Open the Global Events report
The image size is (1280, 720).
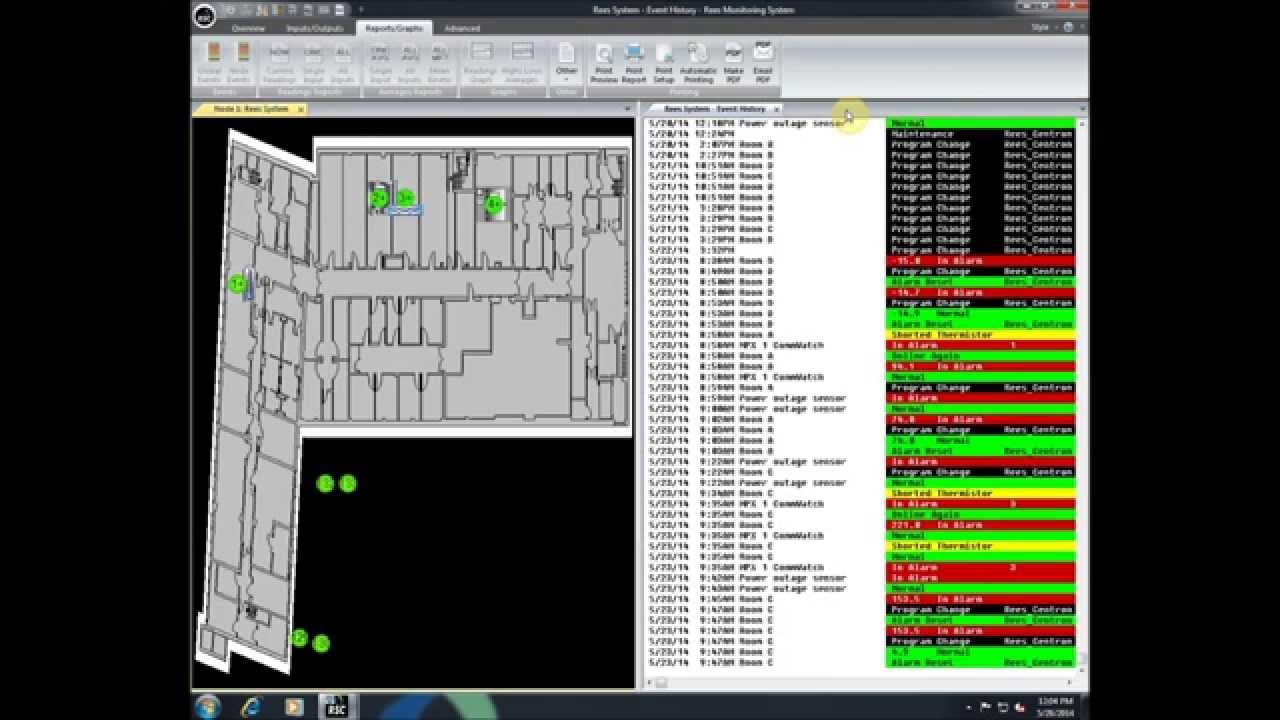[x=210, y=62]
